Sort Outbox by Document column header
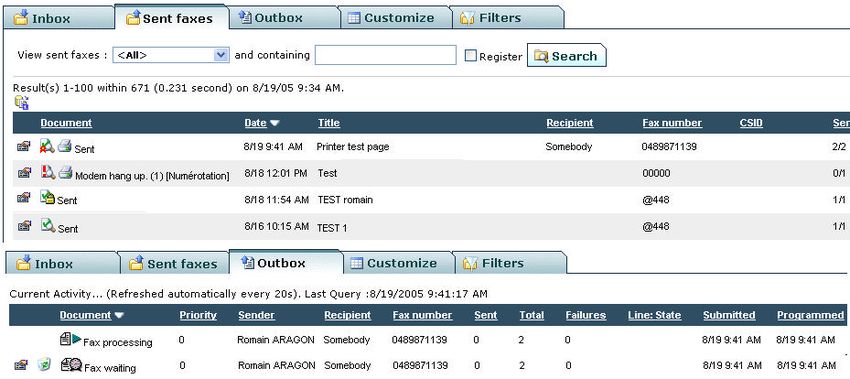The width and height of the screenshot is (850, 379). pos(85,315)
